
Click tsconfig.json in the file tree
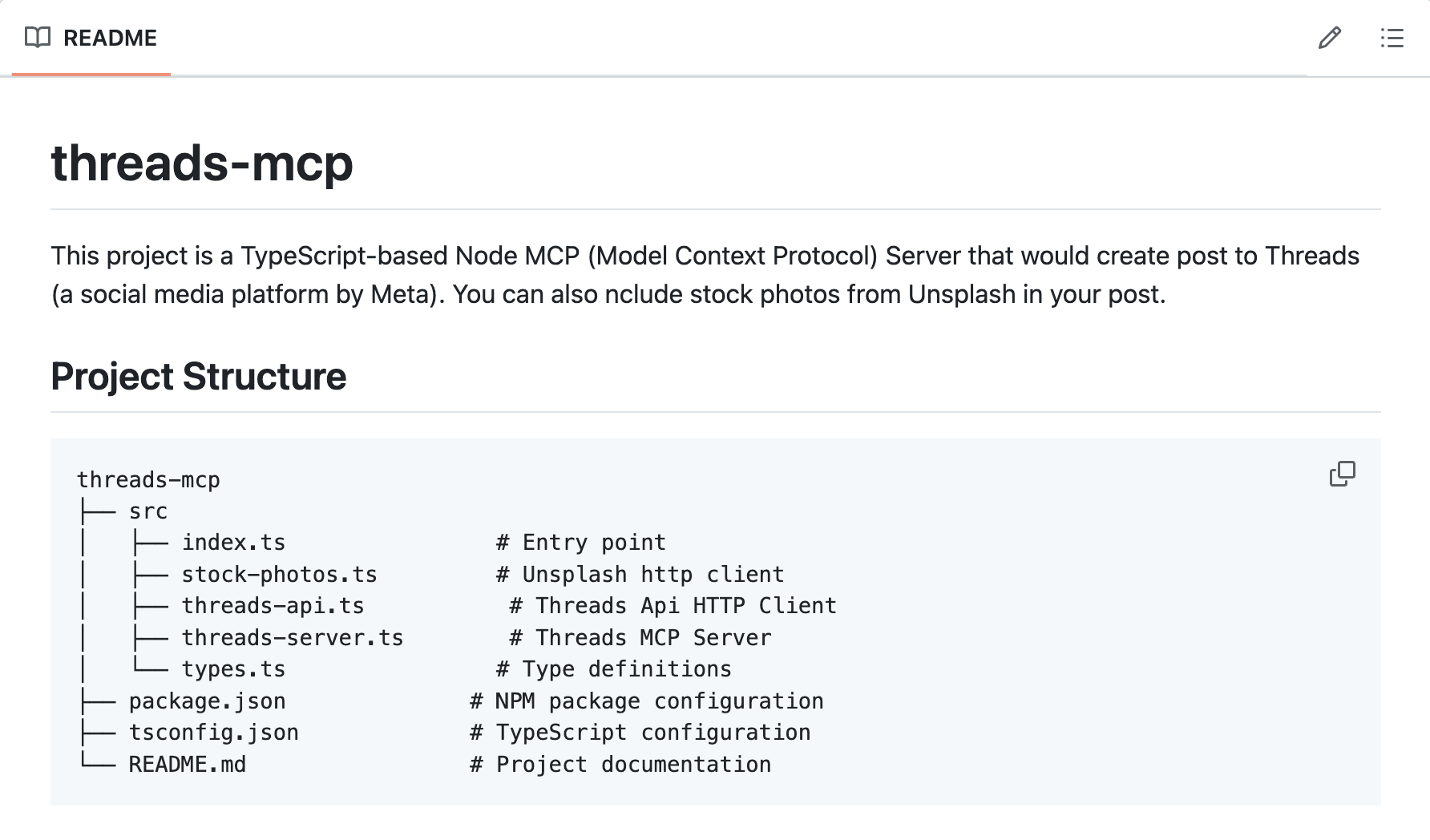pos(213,733)
